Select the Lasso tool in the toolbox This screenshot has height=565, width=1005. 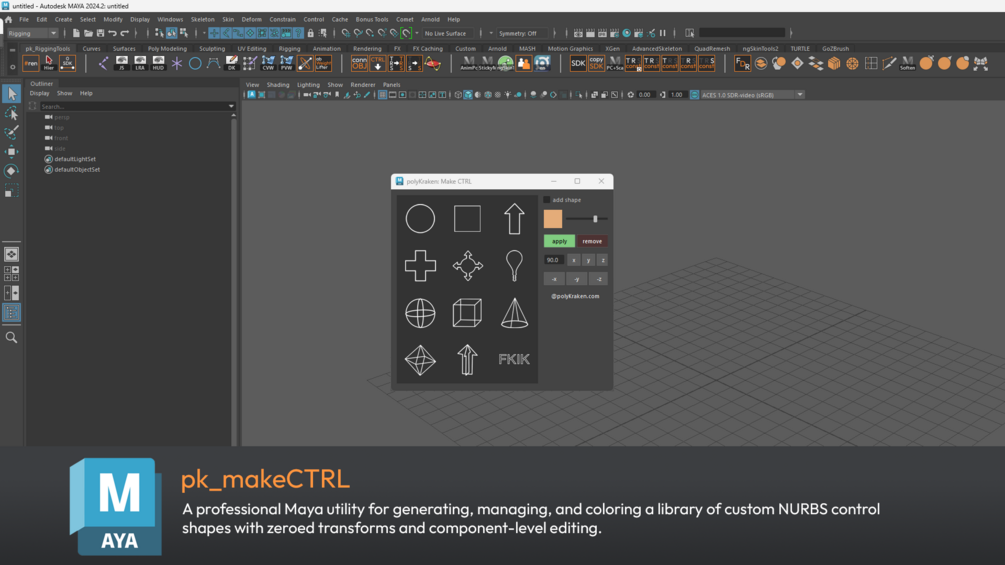[x=12, y=113]
